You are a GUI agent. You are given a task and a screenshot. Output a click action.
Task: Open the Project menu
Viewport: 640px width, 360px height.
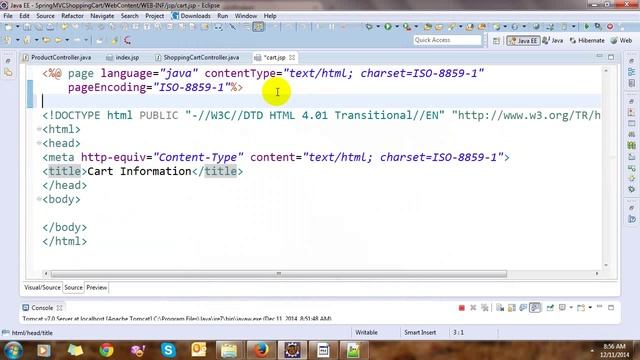pos(155,16)
